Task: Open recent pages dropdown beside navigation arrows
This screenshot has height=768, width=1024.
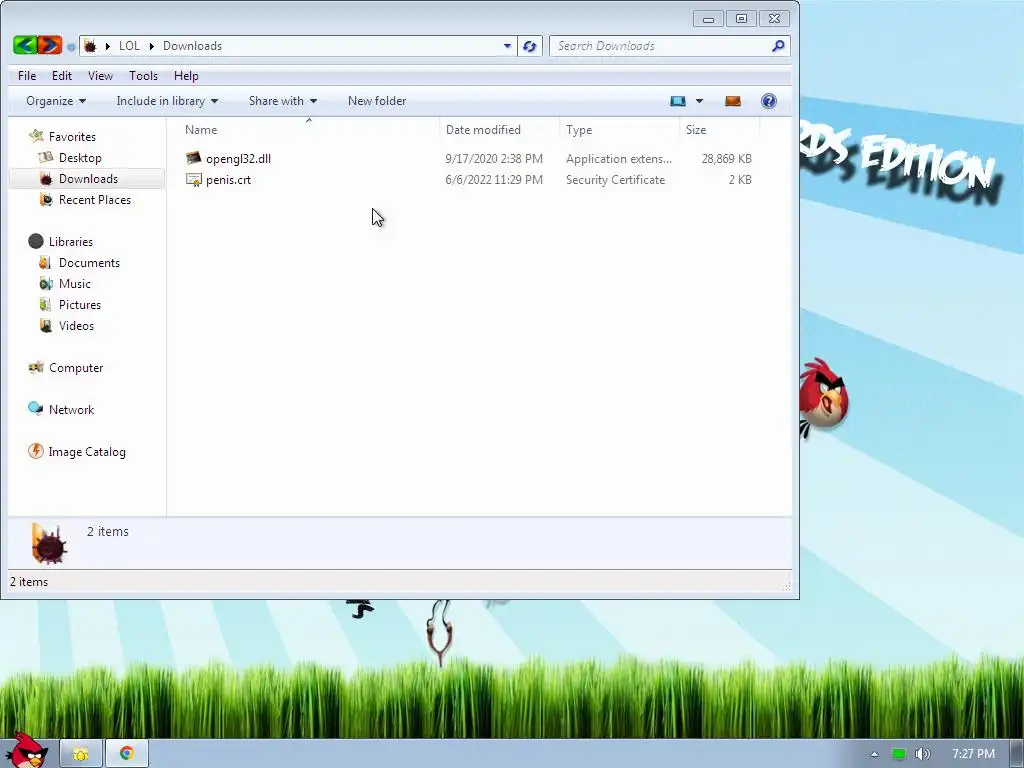Action: pos(71,46)
